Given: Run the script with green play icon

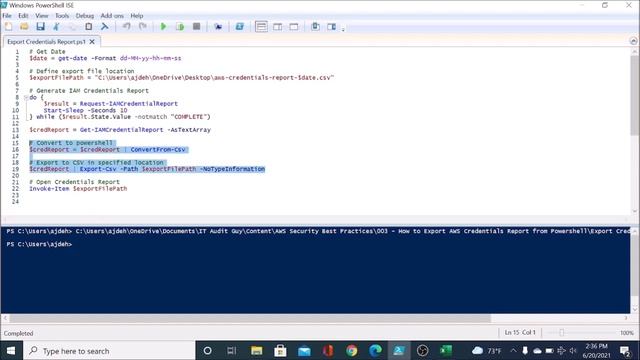Looking at the screenshot, I should click(x=163, y=27).
